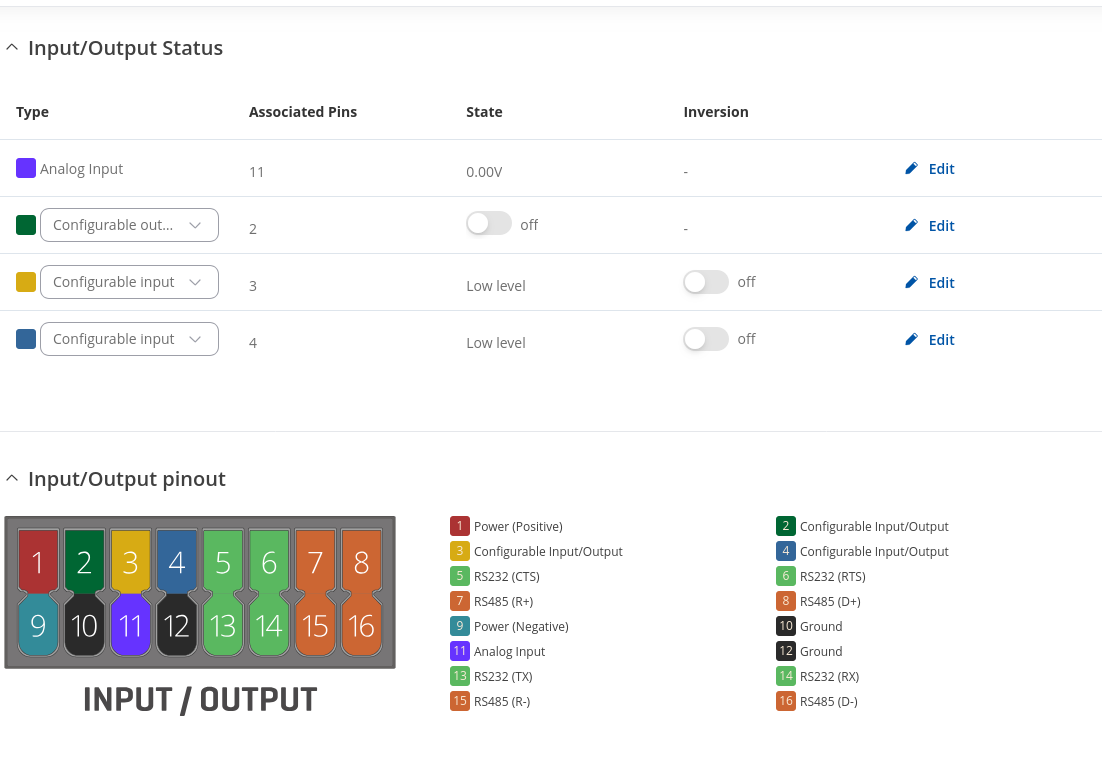The width and height of the screenshot is (1102, 780).
Task: Collapse the Input/Output Status section
Action: click(12, 48)
